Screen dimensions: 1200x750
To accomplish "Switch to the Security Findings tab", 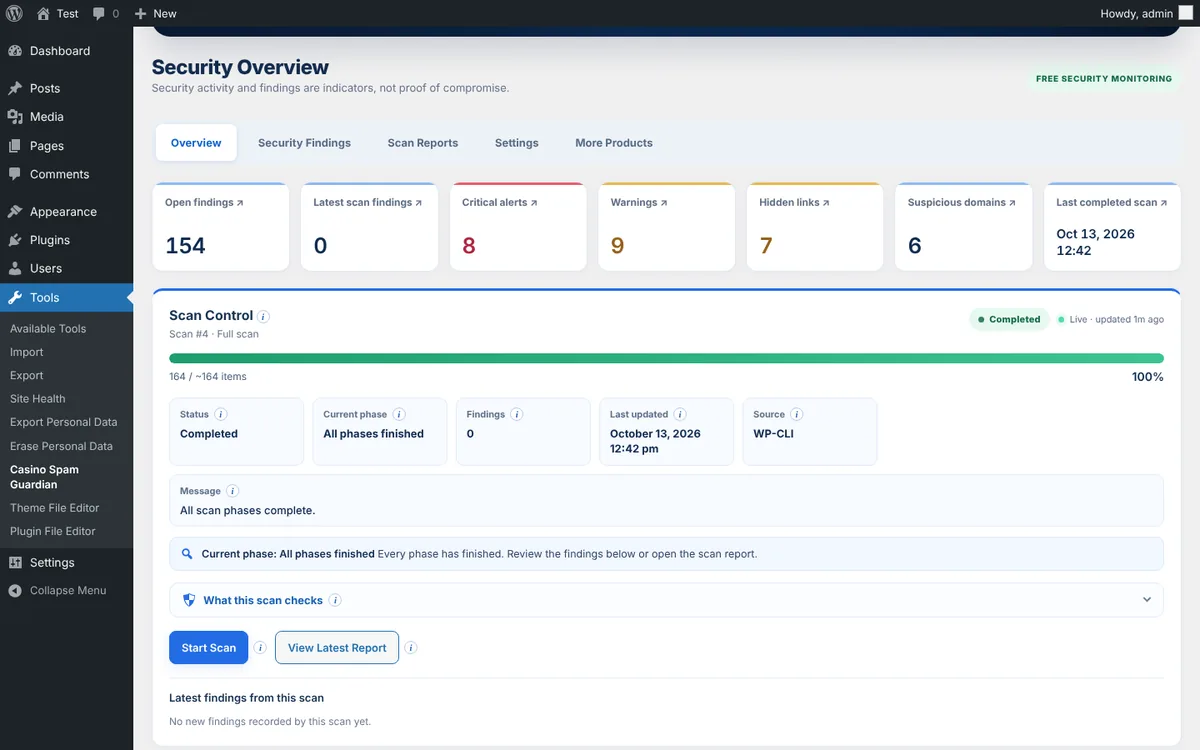I will point(304,143).
